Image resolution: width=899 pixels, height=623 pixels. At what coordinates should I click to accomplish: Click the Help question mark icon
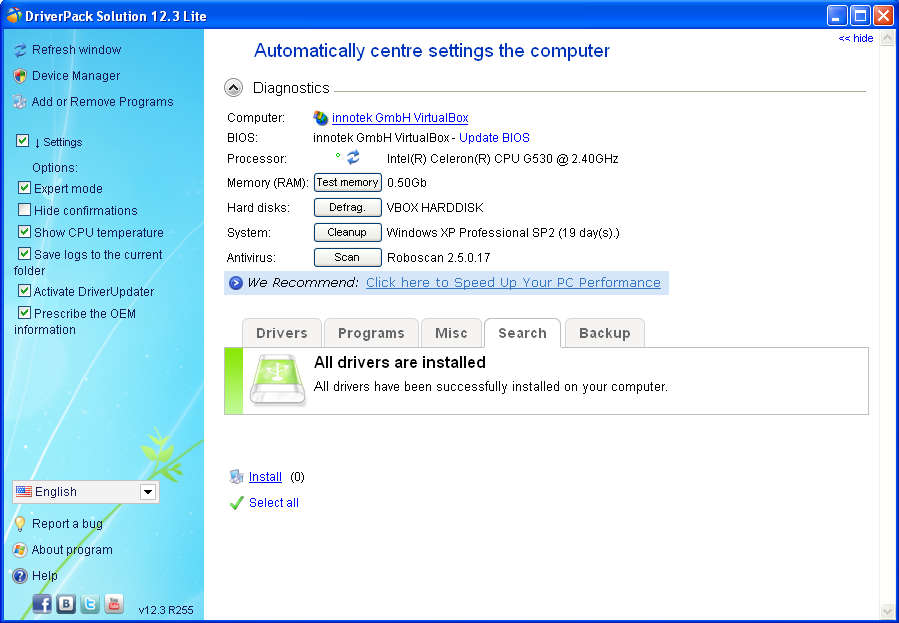click(20, 576)
